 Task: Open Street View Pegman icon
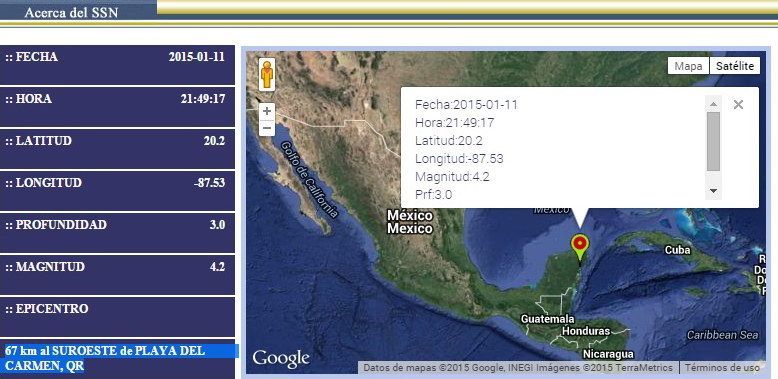[267, 75]
